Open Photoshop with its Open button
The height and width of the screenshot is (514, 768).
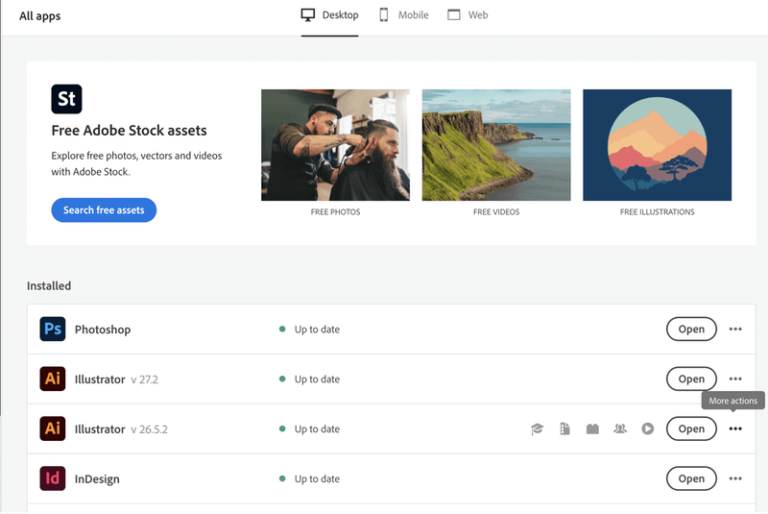coord(691,329)
